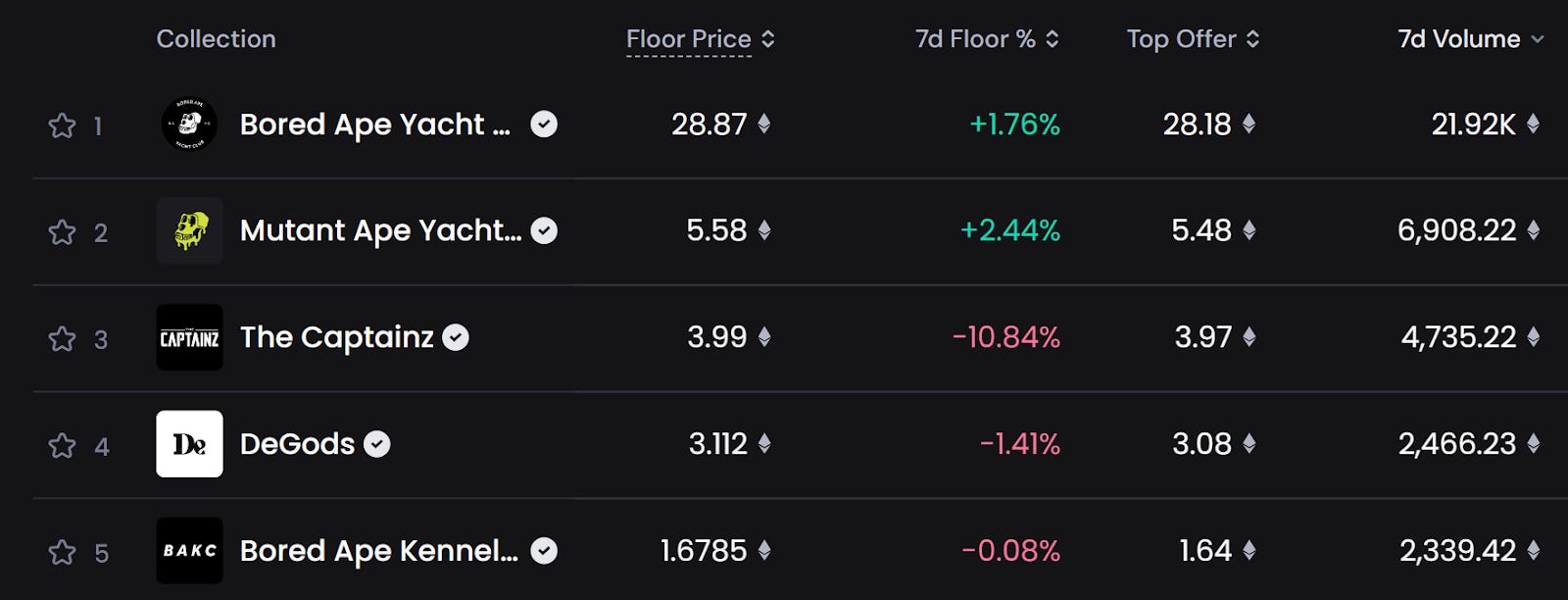
Task: Click star next to Bored Ape Kennel
Action: click(62, 553)
